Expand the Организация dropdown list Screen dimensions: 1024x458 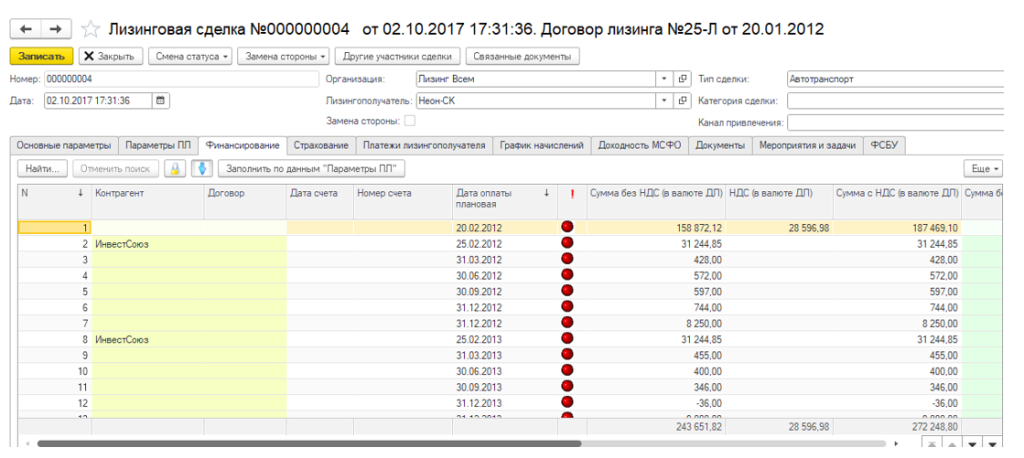[x=665, y=79]
